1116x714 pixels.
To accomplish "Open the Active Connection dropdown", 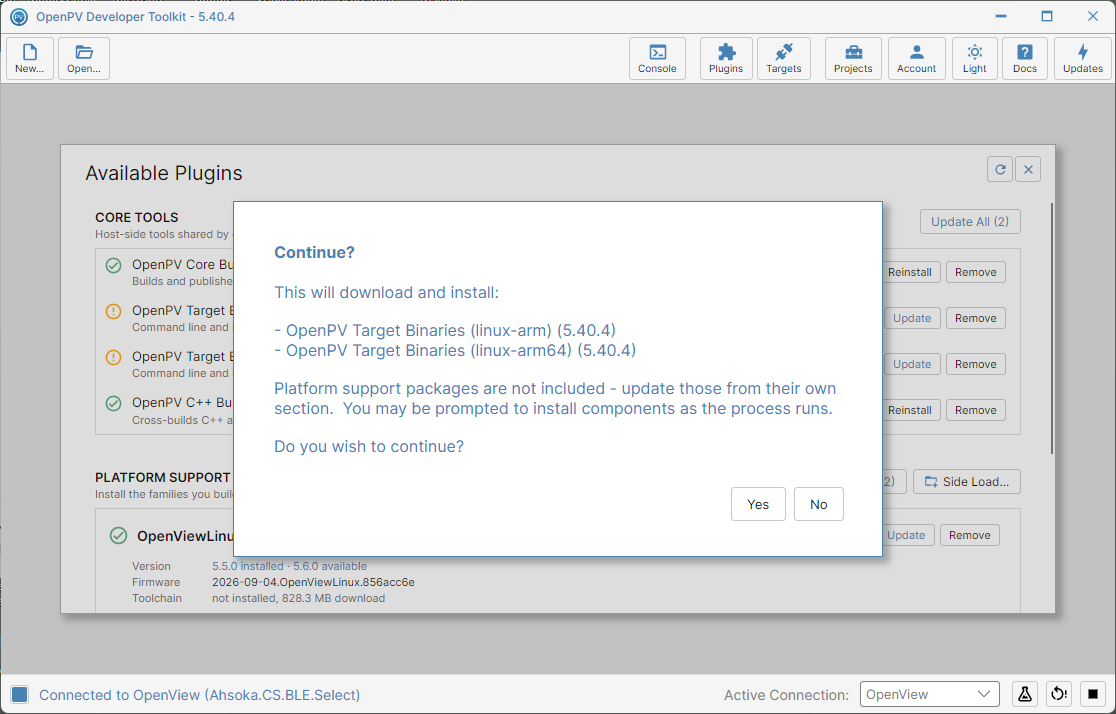I will pos(930,694).
